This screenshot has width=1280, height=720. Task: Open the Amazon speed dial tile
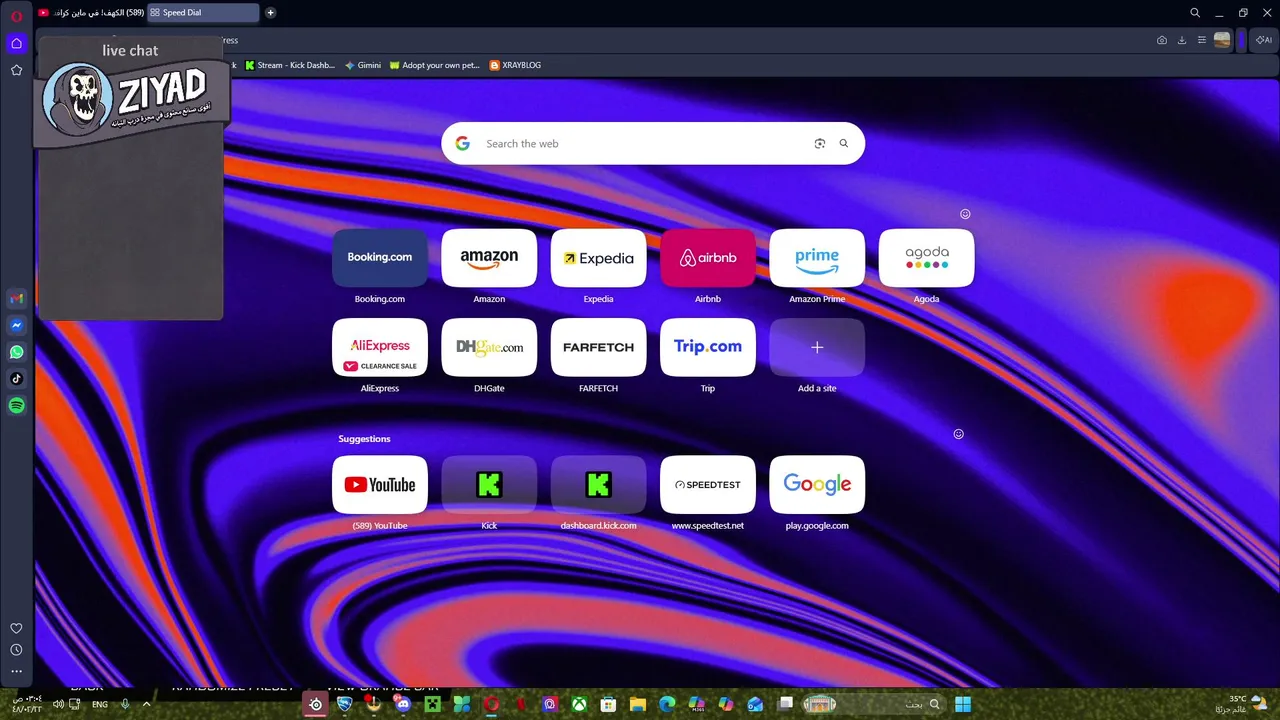489,258
